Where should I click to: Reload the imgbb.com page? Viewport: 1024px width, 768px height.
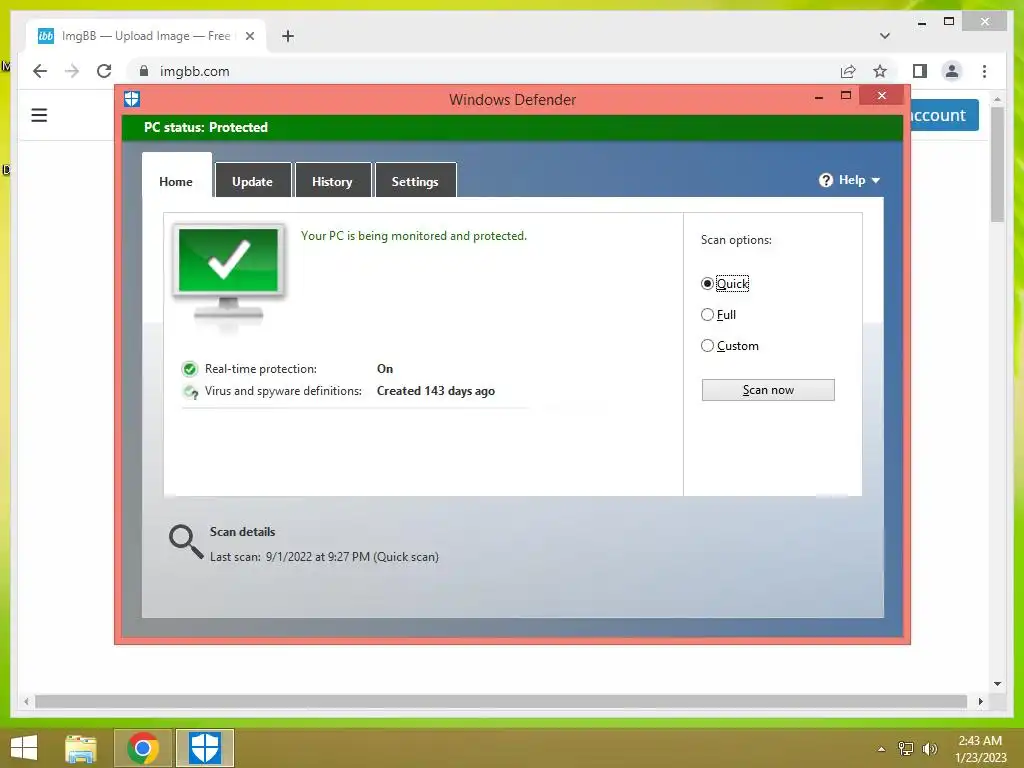(x=104, y=71)
